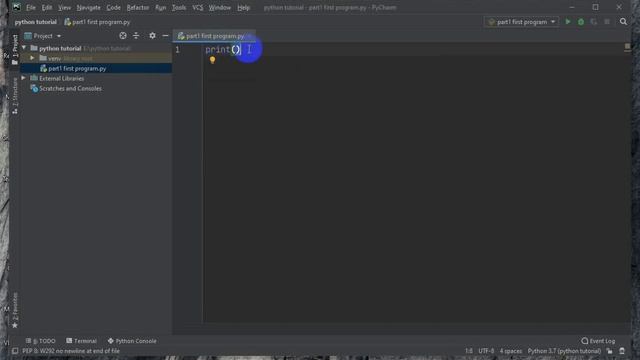Run with coverage icon in toolbar
The width and height of the screenshot is (640, 360).
594,22
